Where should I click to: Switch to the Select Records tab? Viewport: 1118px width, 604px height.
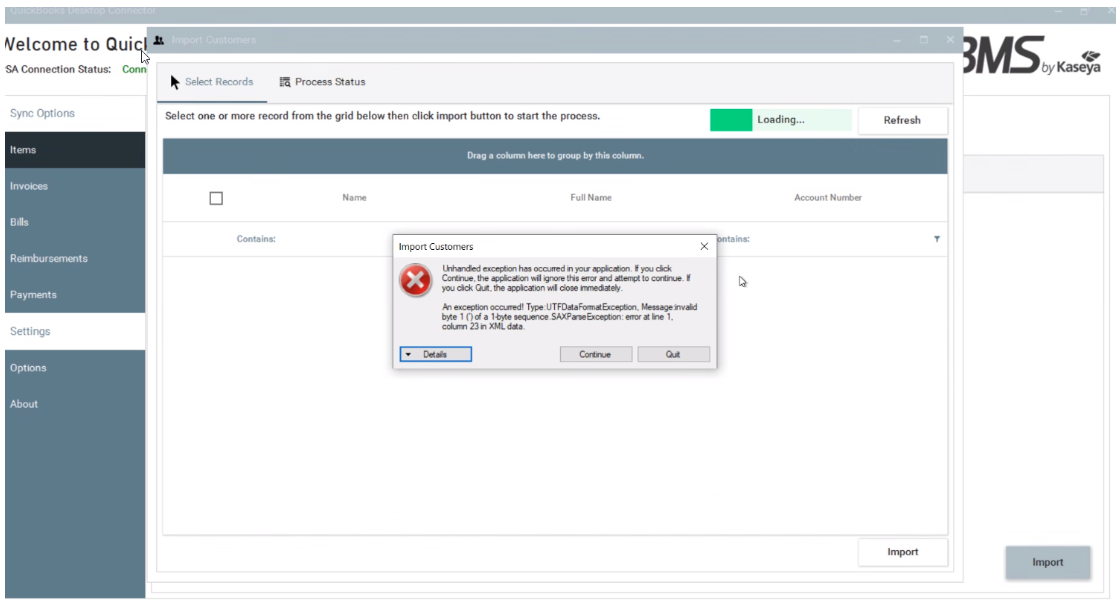point(212,82)
